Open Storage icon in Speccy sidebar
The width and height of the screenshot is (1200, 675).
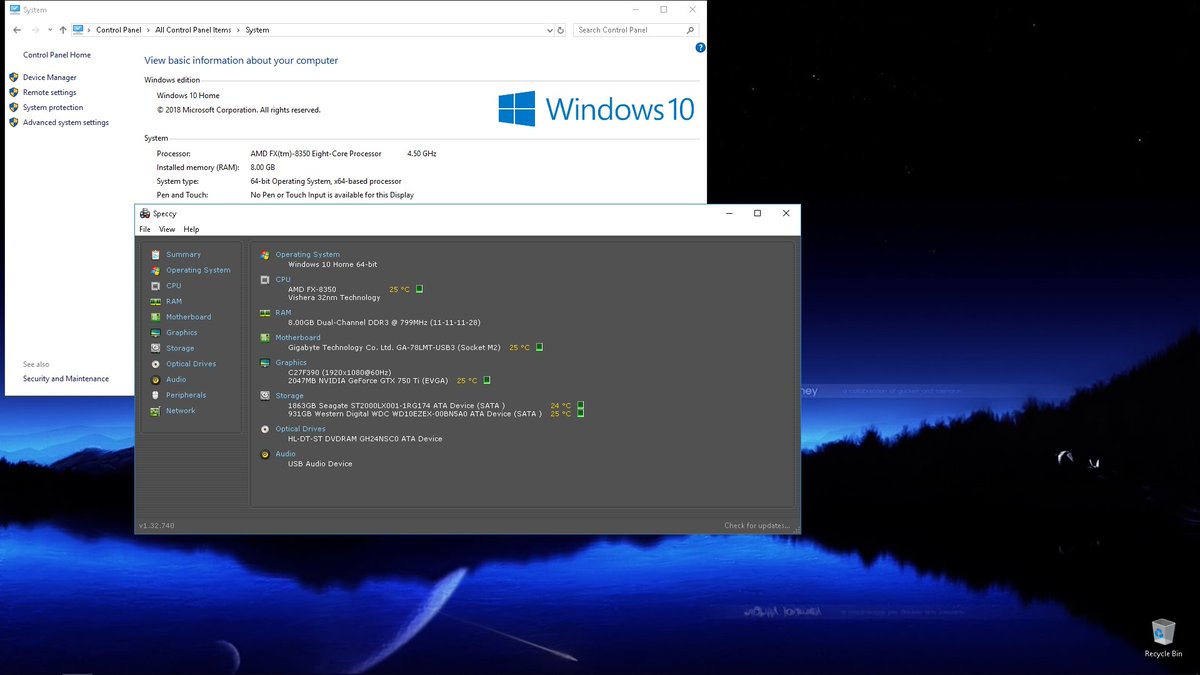pyautogui.click(x=155, y=348)
